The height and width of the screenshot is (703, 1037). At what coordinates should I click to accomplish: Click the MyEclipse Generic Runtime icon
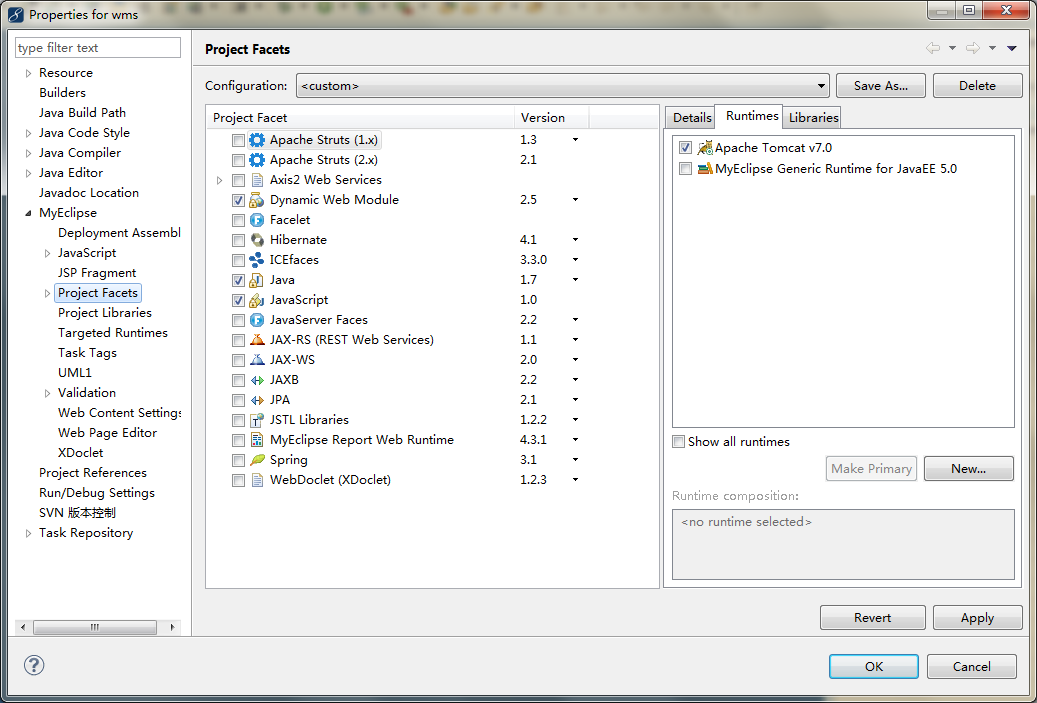tap(705, 169)
